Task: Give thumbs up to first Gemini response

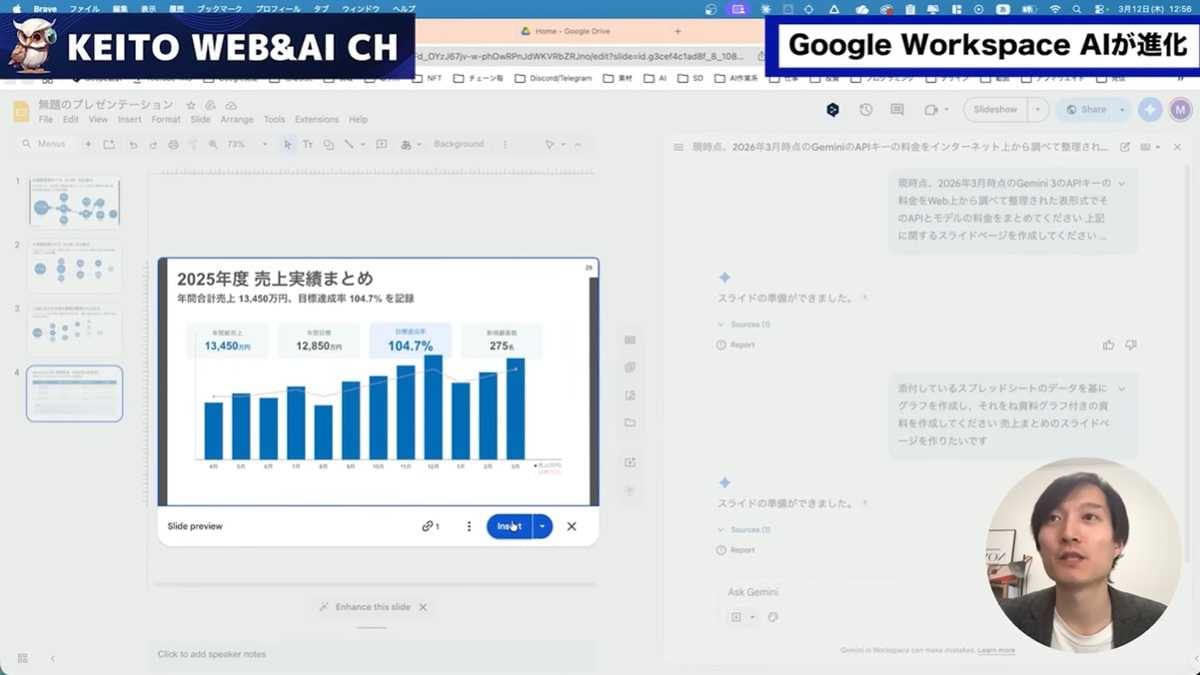Action: click(1108, 345)
